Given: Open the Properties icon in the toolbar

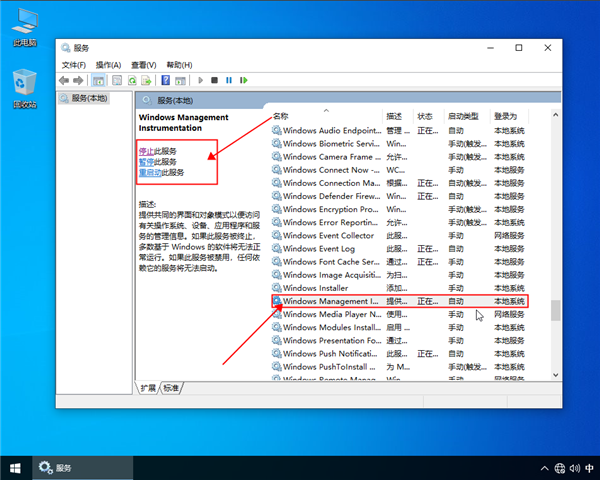Looking at the screenshot, I should click(x=117, y=80).
